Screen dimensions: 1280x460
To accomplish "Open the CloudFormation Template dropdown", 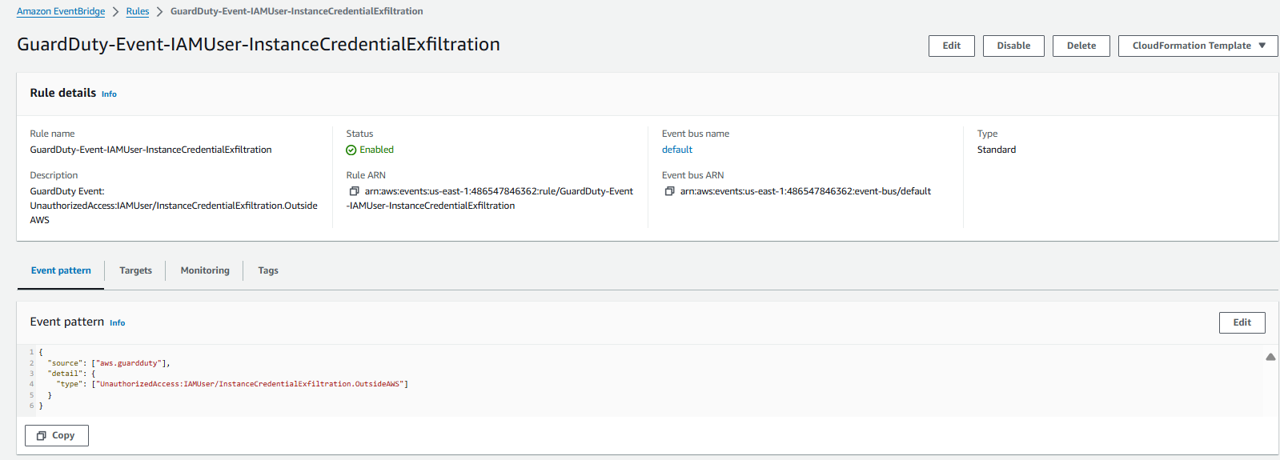I will point(1197,46).
